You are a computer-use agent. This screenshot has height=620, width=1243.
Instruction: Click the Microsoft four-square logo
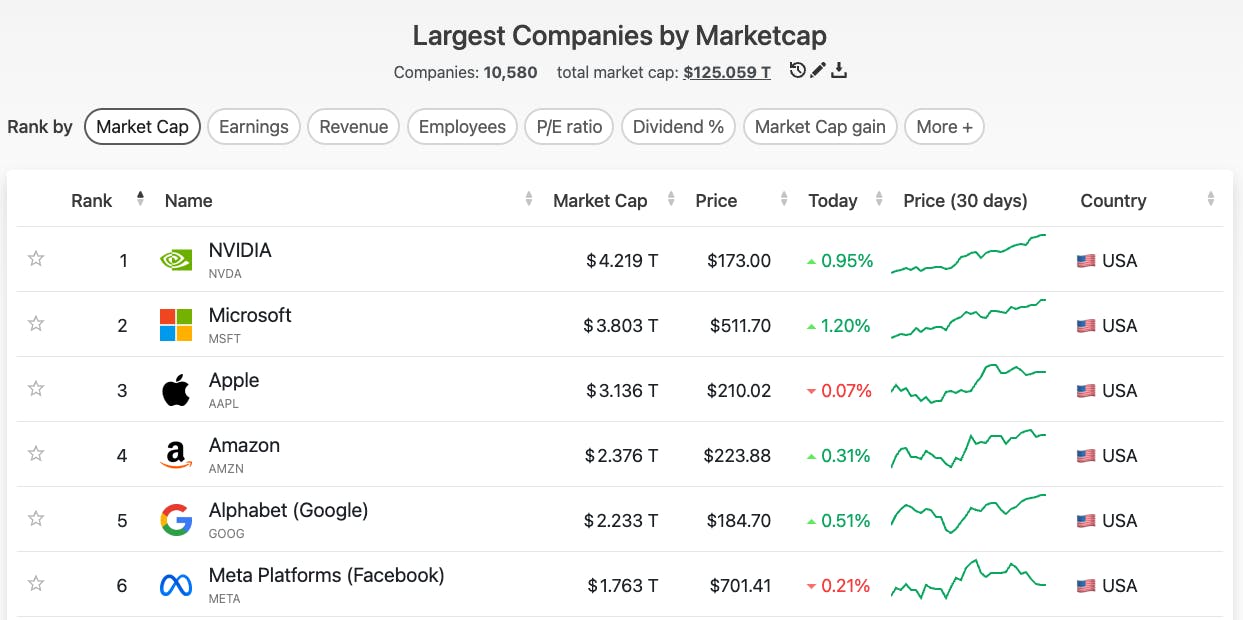pos(175,324)
